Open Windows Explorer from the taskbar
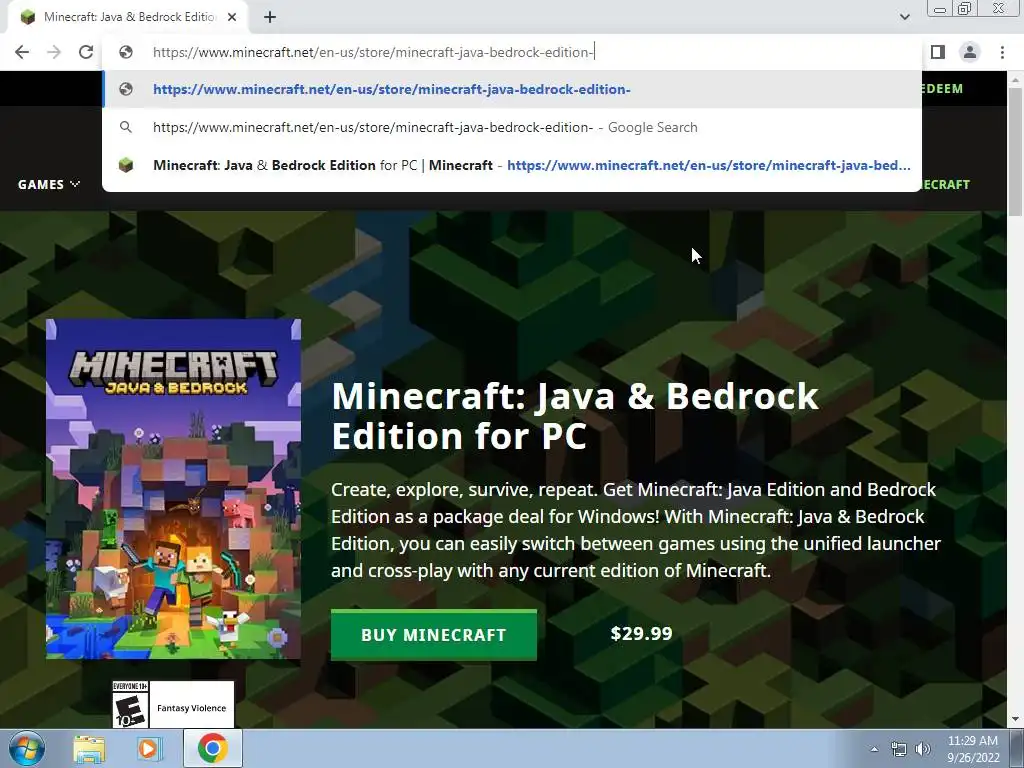 coord(89,749)
